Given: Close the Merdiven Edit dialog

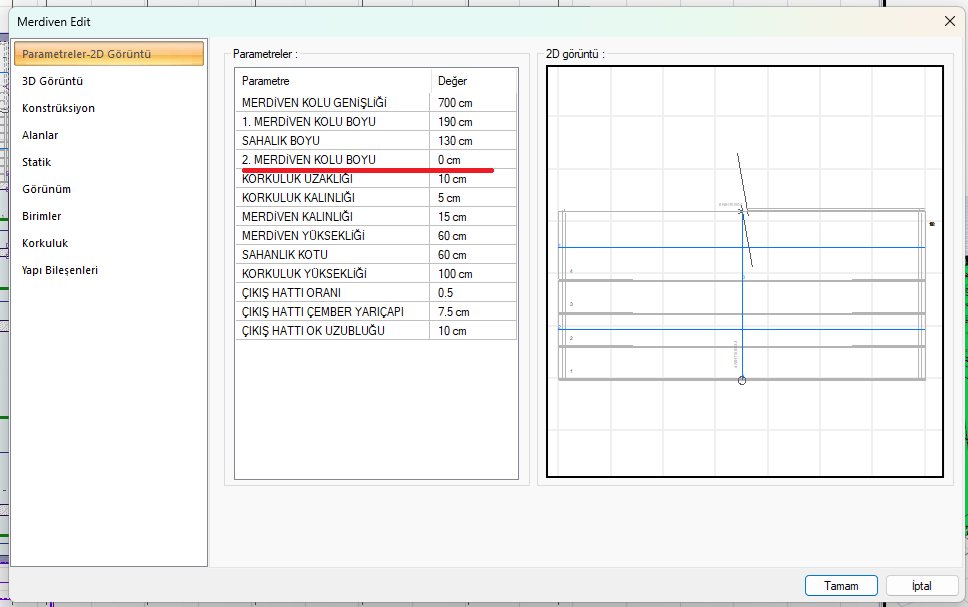Looking at the screenshot, I should (949, 22).
